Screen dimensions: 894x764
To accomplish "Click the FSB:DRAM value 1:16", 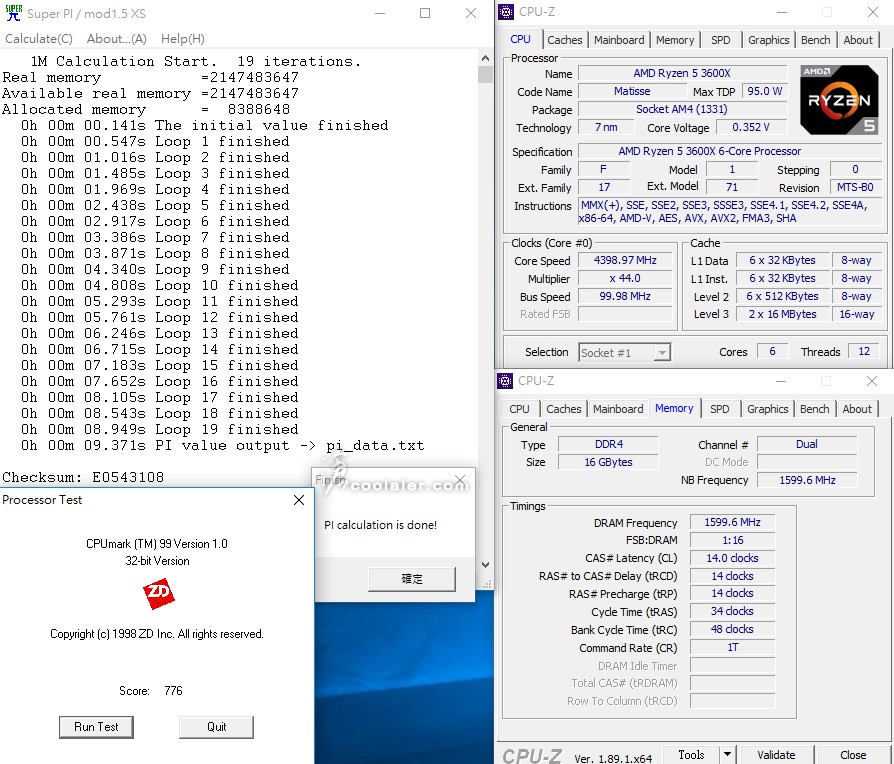I will [x=732, y=540].
